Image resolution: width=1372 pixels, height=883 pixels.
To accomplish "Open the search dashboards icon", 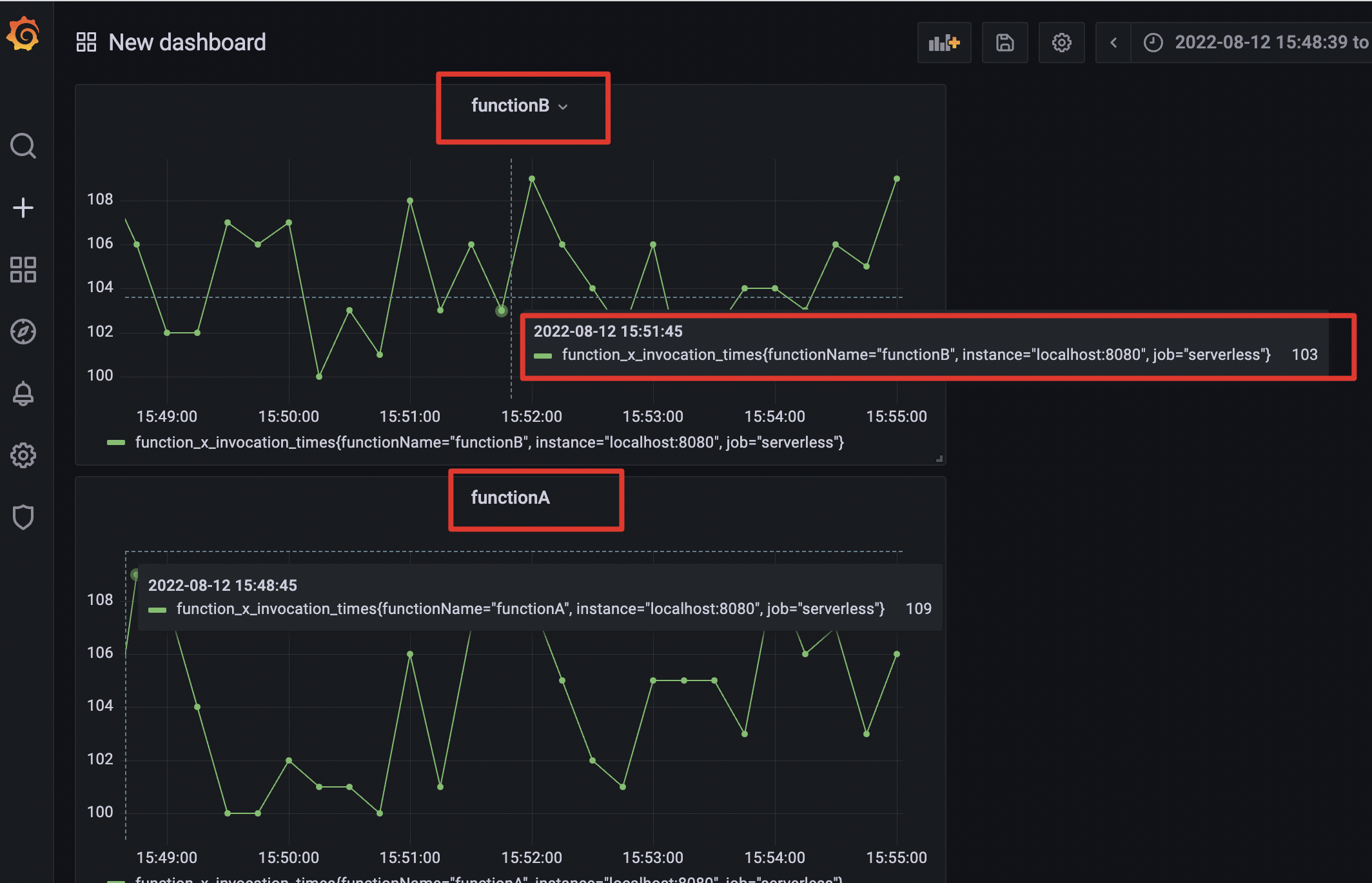I will click(23, 146).
